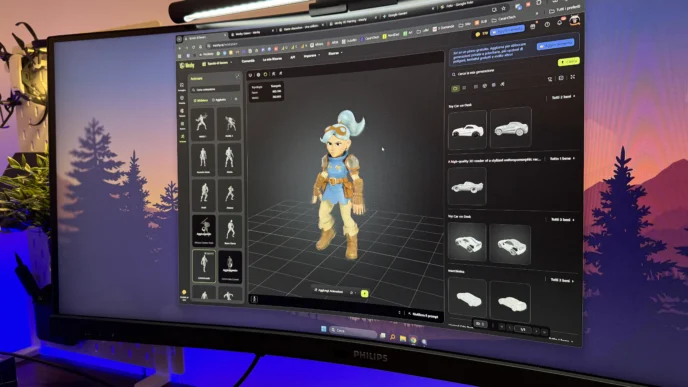688x387 pixels.
Task: Open the Remesh sidebar tool icon
Action: coord(182,125)
